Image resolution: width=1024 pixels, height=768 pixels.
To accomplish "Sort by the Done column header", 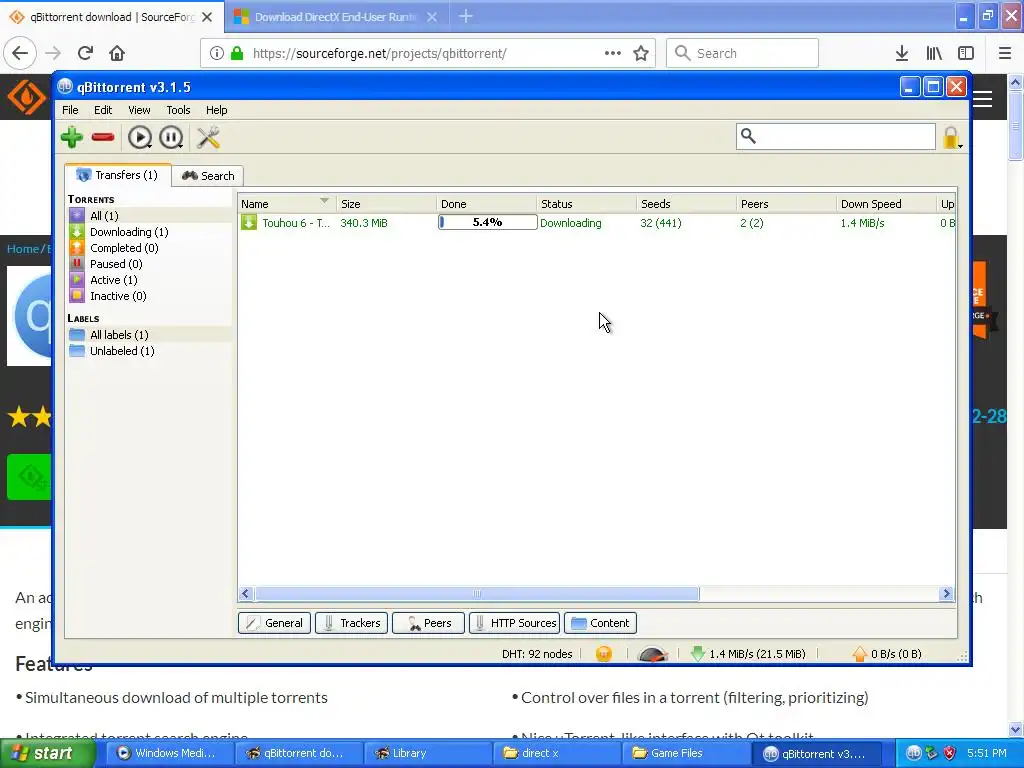I will tap(487, 204).
